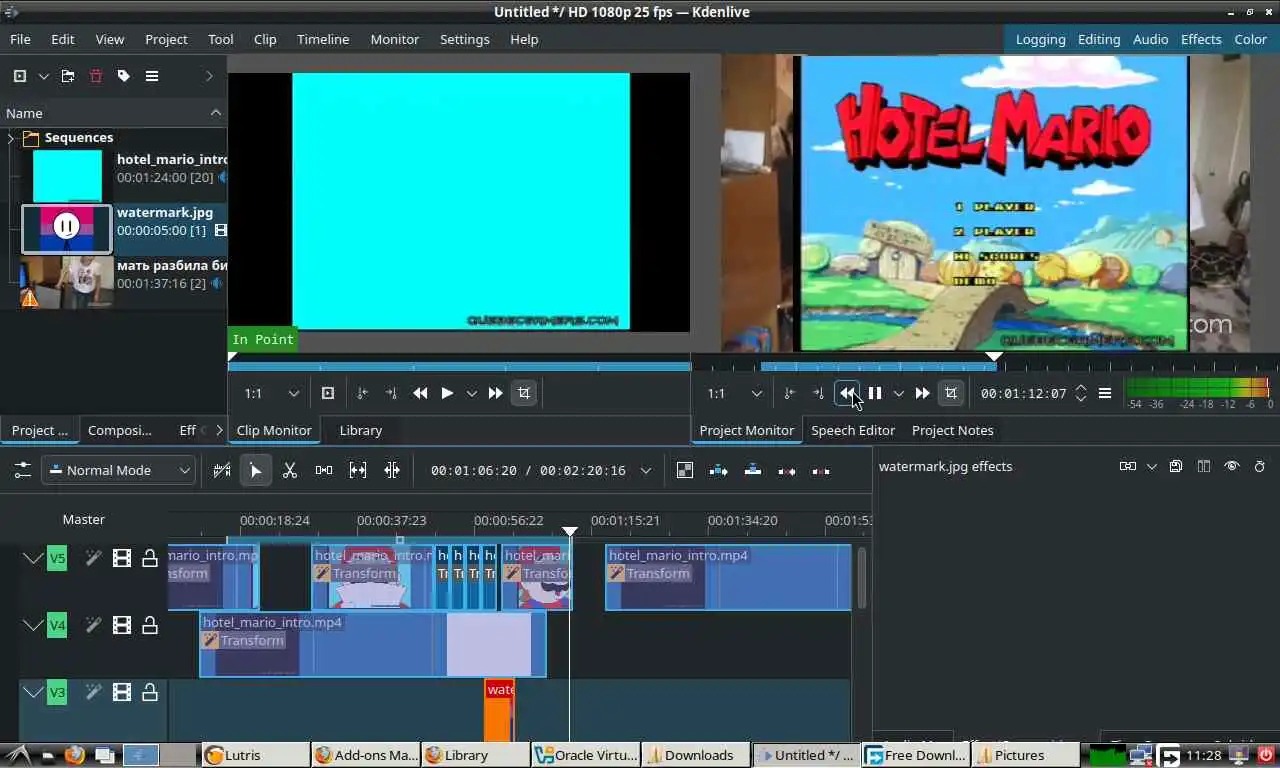Click the Create Folder icon in bin toolbar
Viewport: 1280px width, 768px height.
pyautogui.click(x=68, y=76)
